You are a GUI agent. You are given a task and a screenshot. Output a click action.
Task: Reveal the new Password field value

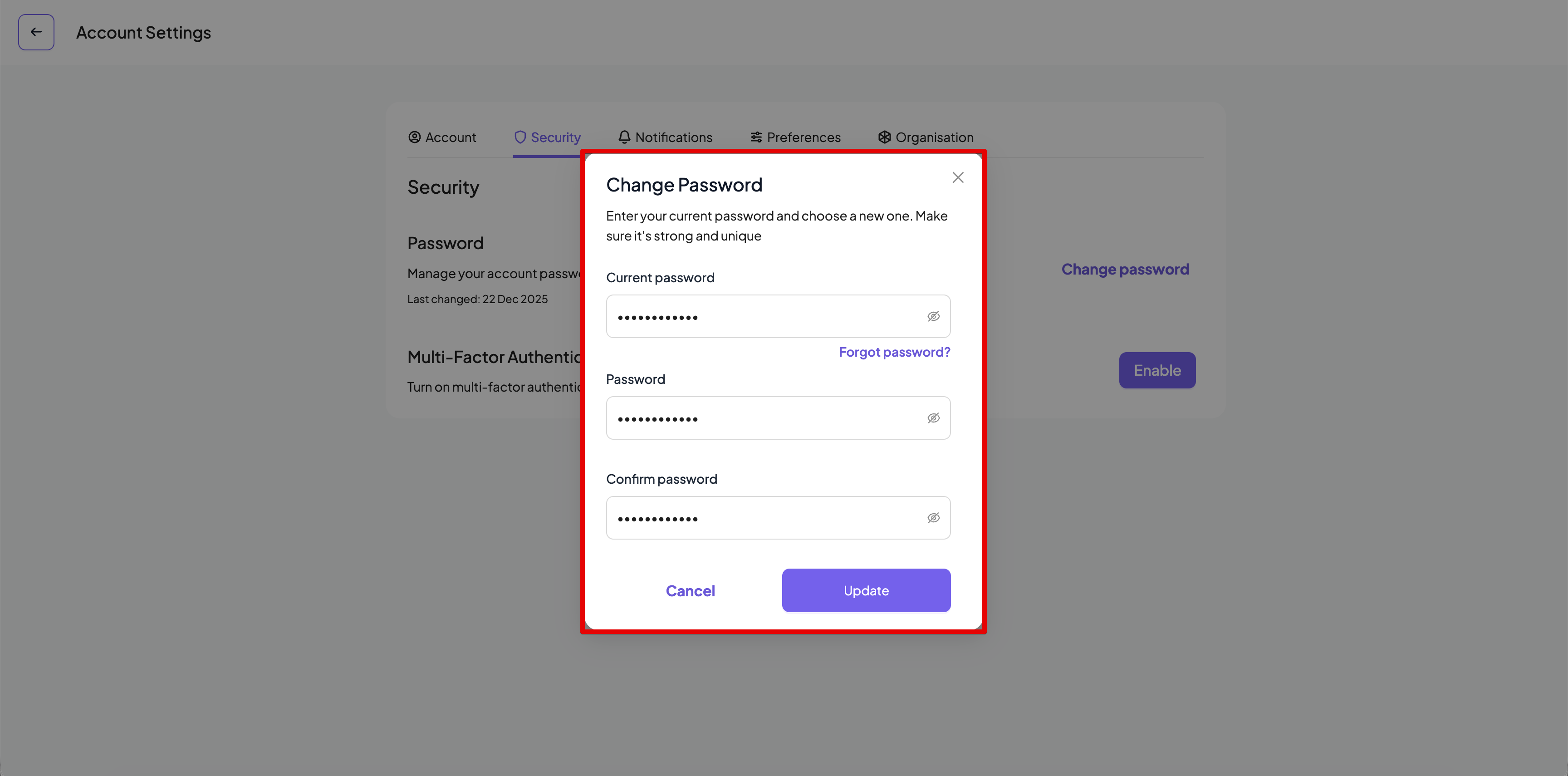point(934,417)
